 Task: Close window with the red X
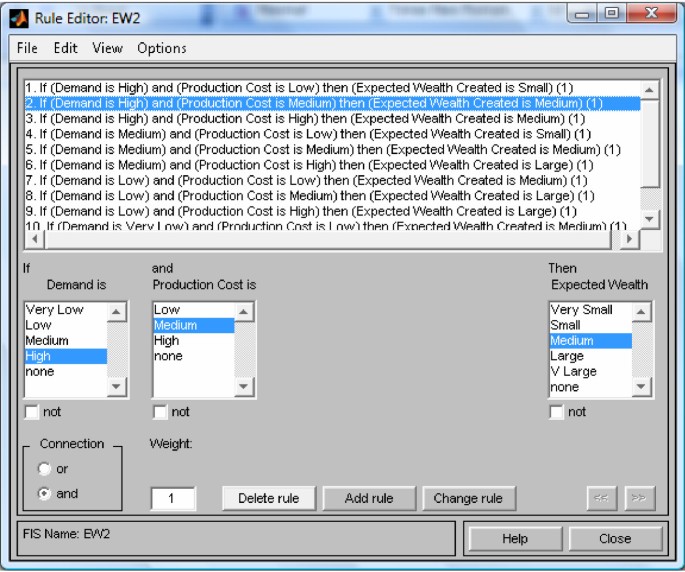pos(651,14)
